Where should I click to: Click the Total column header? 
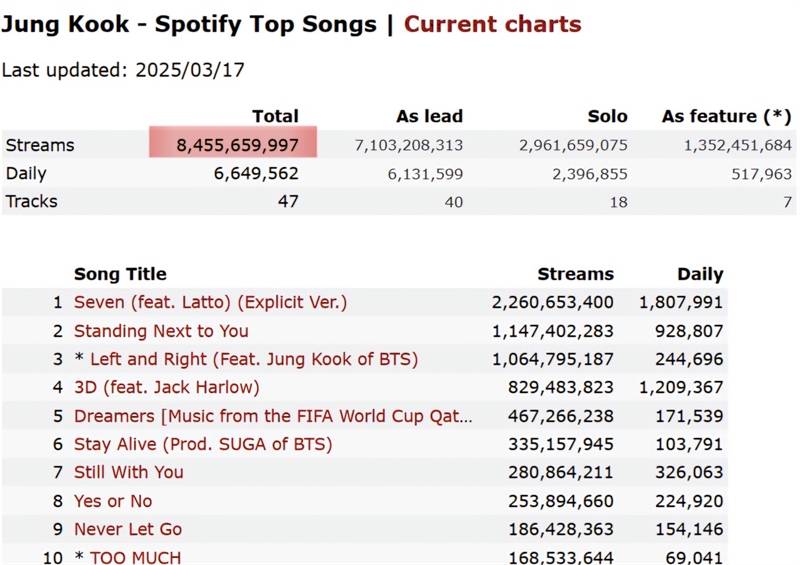(x=275, y=116)
